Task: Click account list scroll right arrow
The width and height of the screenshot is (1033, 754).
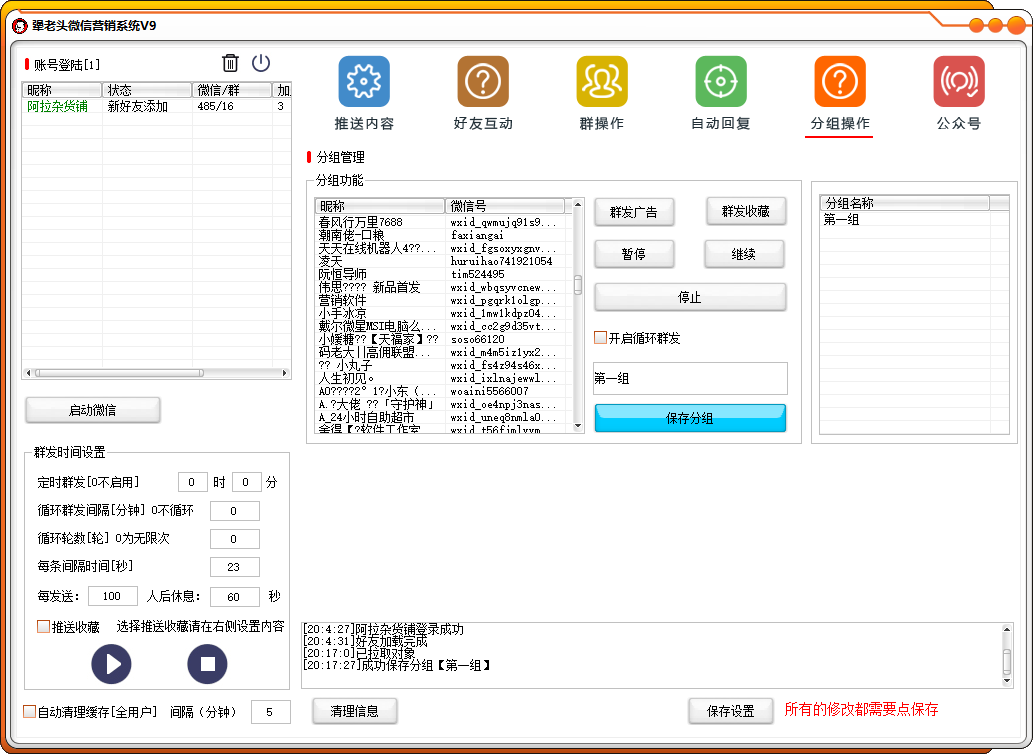Action: point(285,373)
